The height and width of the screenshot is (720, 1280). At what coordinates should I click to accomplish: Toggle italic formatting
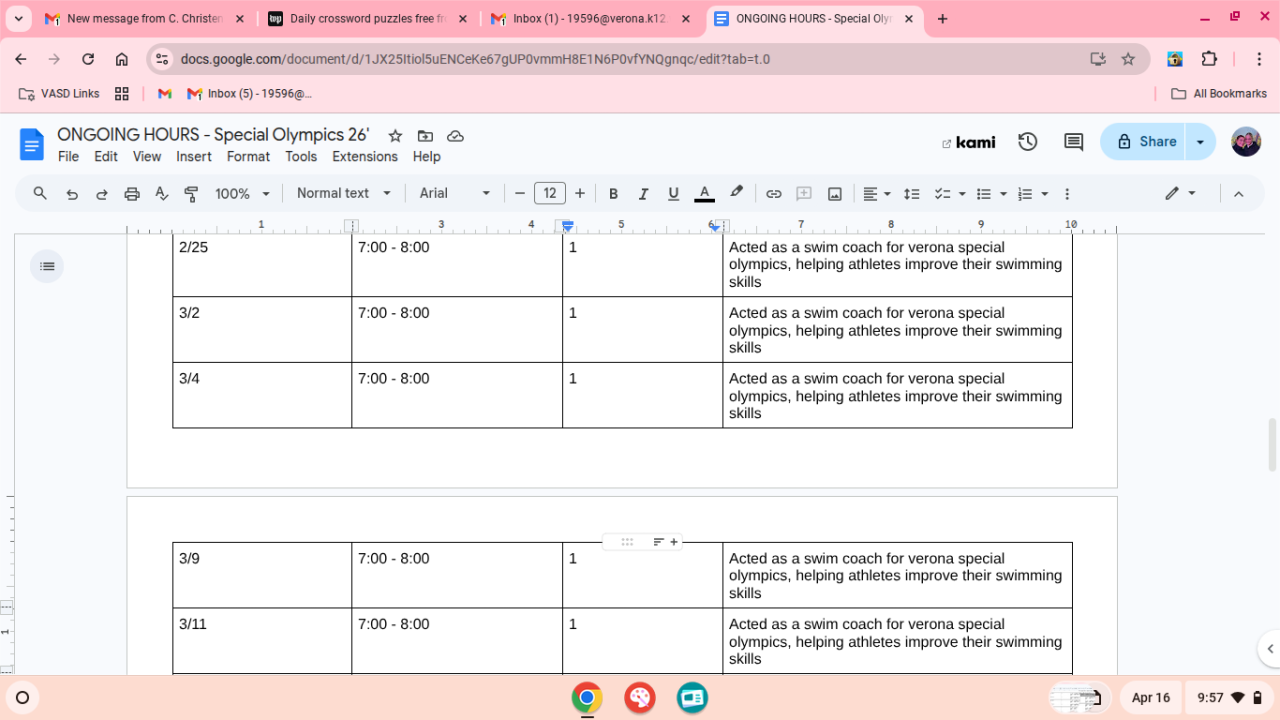[643, 194]
